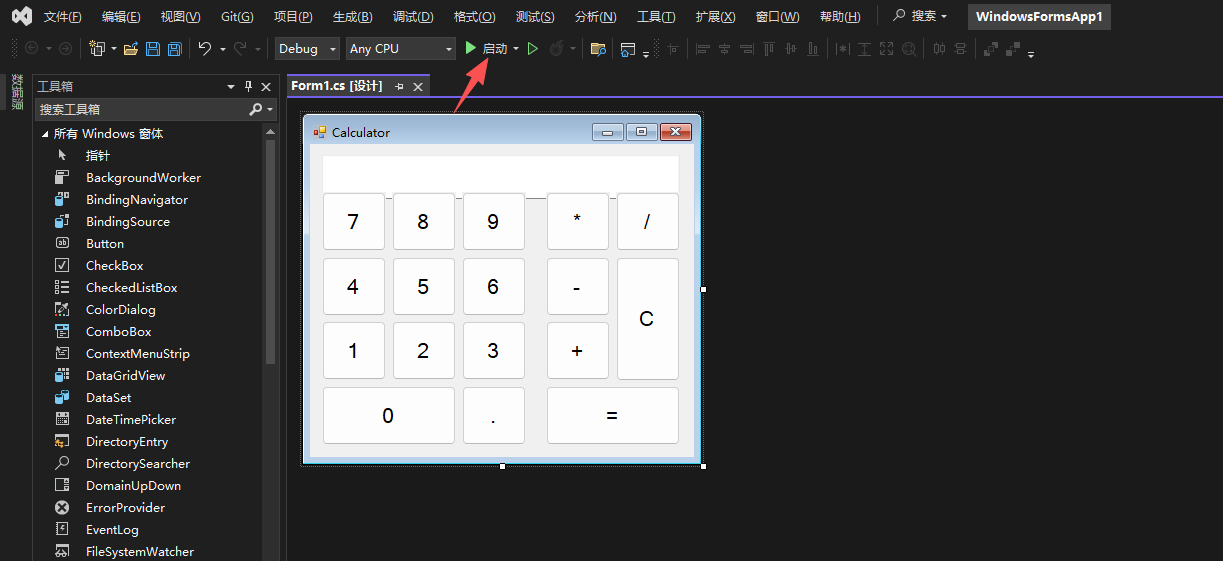
Task: Click the Align Bottoms layout icon
Action: [813, 48]
